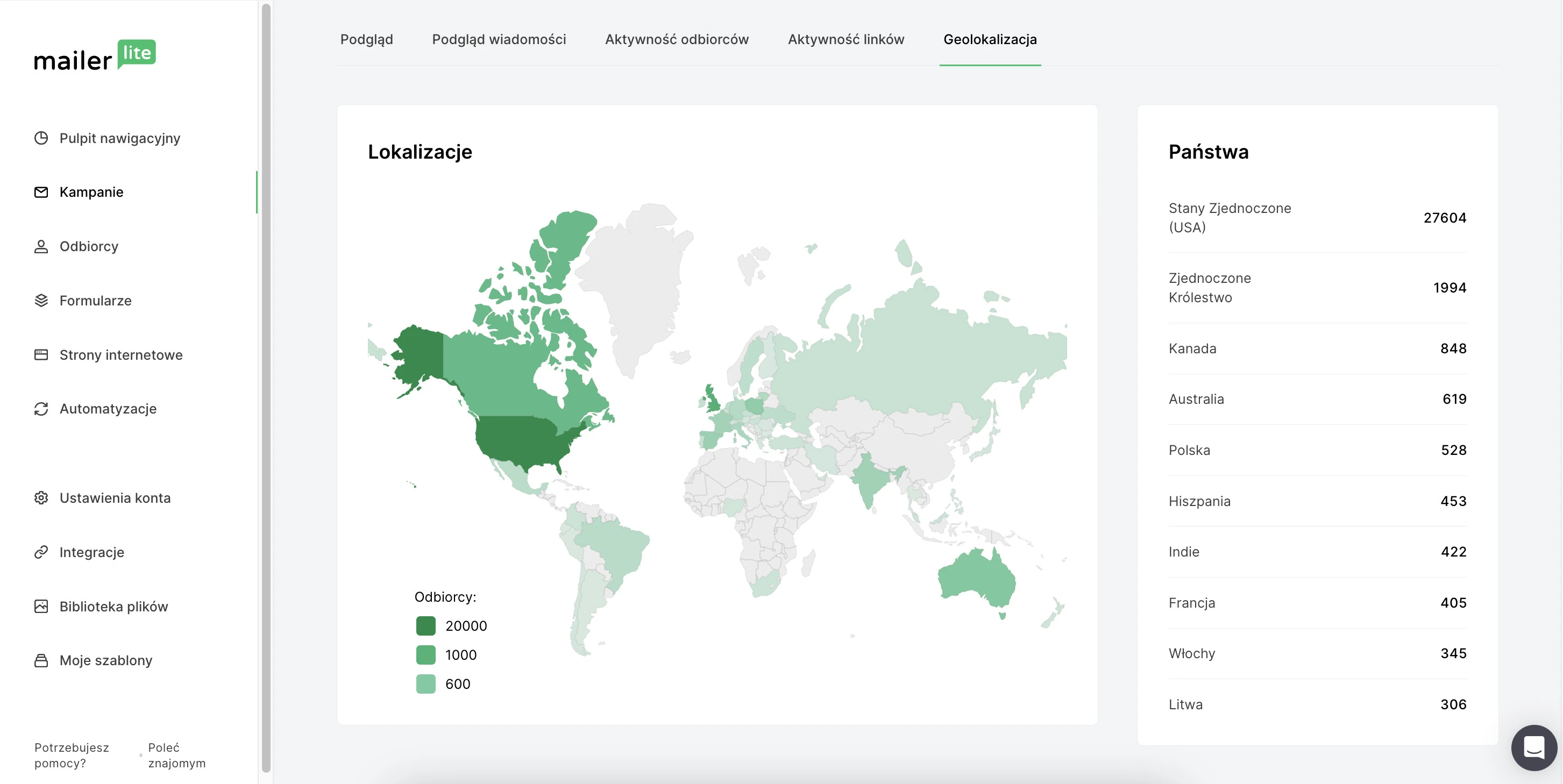The height and width of the screenshot is (784, 1563).
Task: Click the Pulpit nawigacyjny clock icon
Action: click(41, 138)
